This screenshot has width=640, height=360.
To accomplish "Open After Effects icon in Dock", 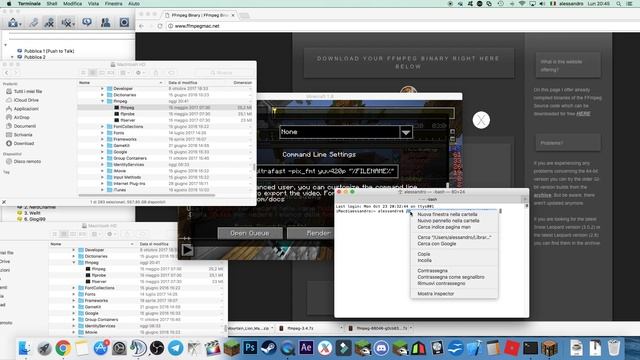I will point(306,348).
